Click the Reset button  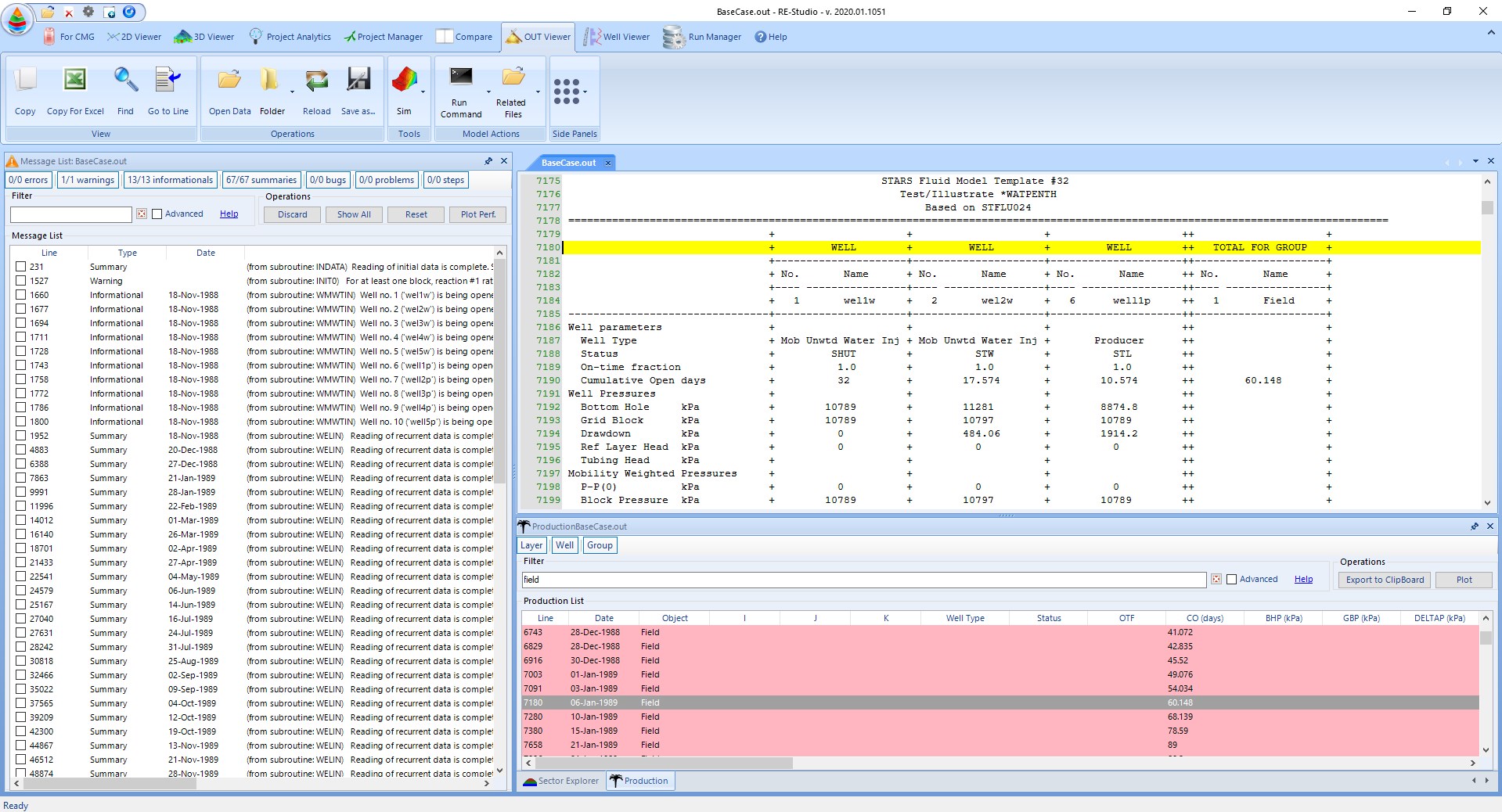[x=416, y=214]
